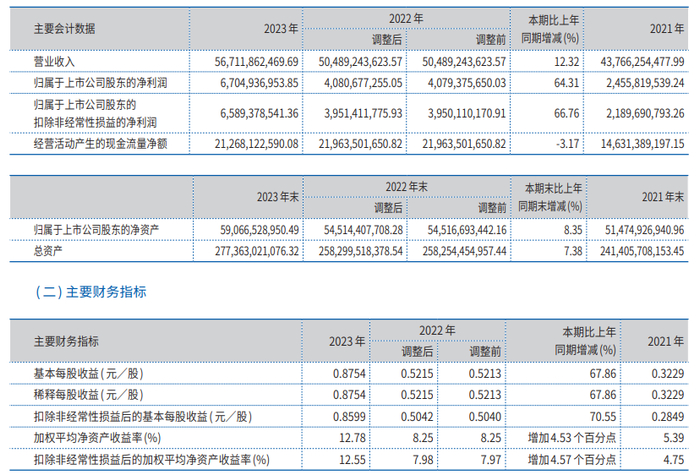The width and height of the screenshot is (700, 475).
Task: Click the 总资产 row label
Action: click(x=48, y=251)
